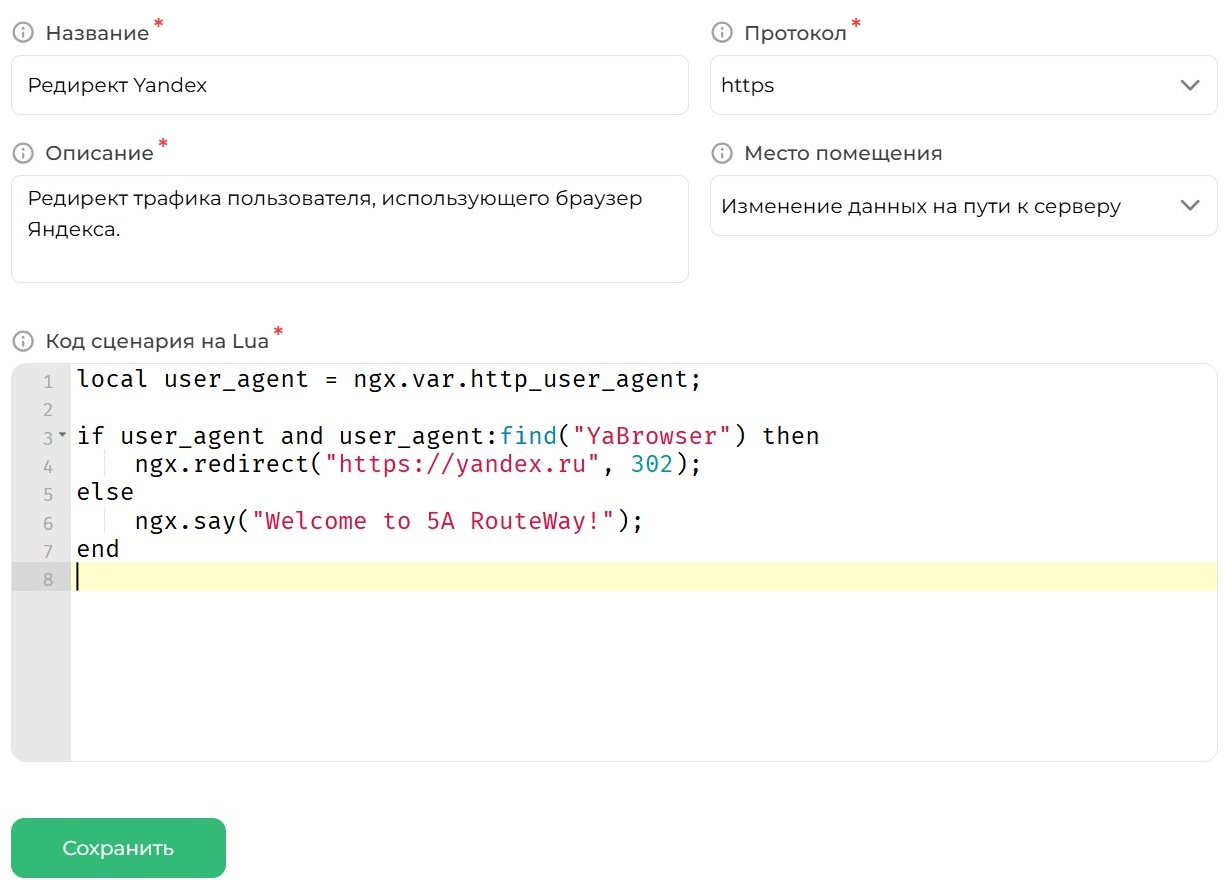Click the else keyword on line 5
This screenshot has height=884, width=1227.
(x=105, y=493)
